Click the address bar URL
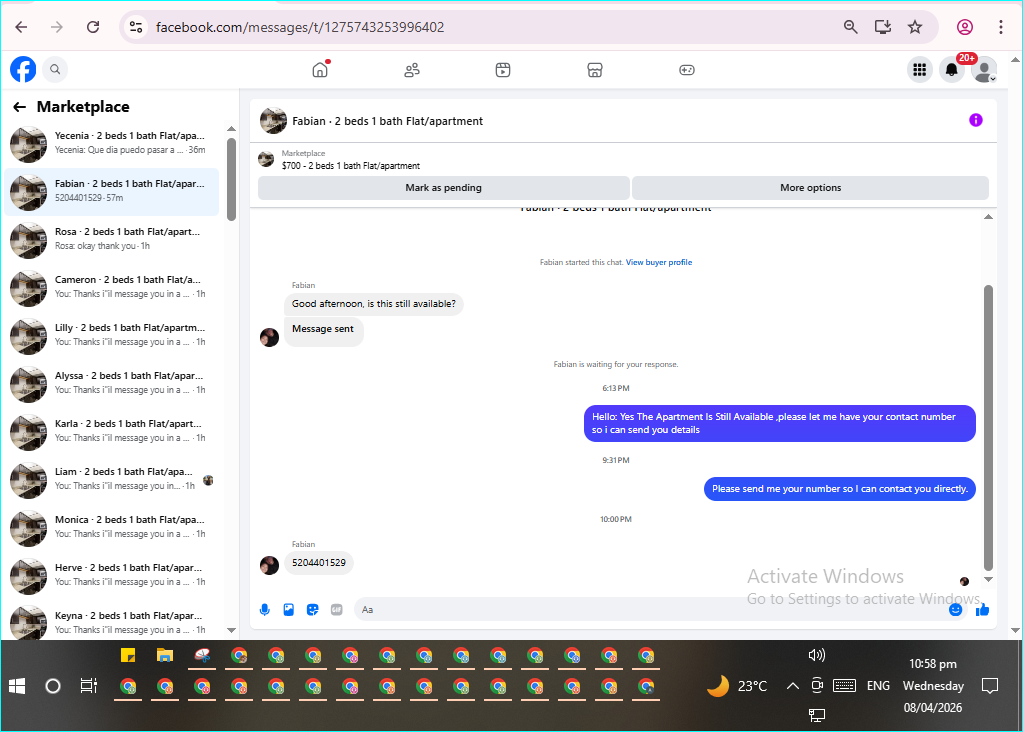1023x732 pixels. tap(300, 27)
